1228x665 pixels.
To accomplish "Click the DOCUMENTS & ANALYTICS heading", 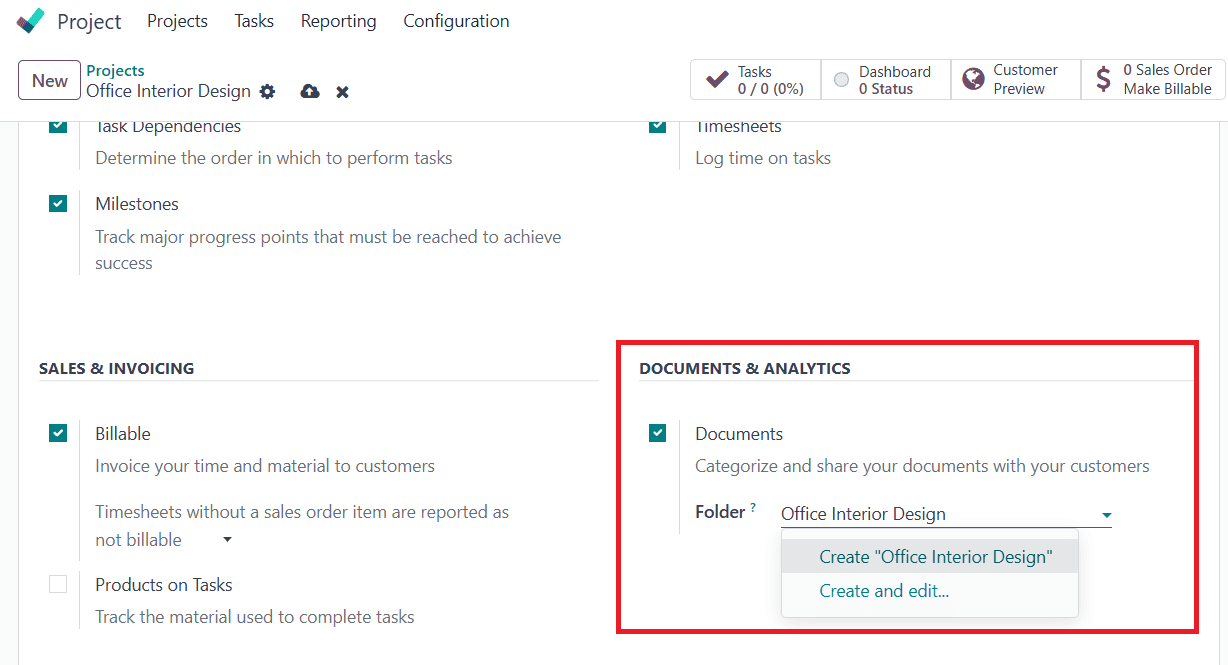I will click(x=745, y=368).
